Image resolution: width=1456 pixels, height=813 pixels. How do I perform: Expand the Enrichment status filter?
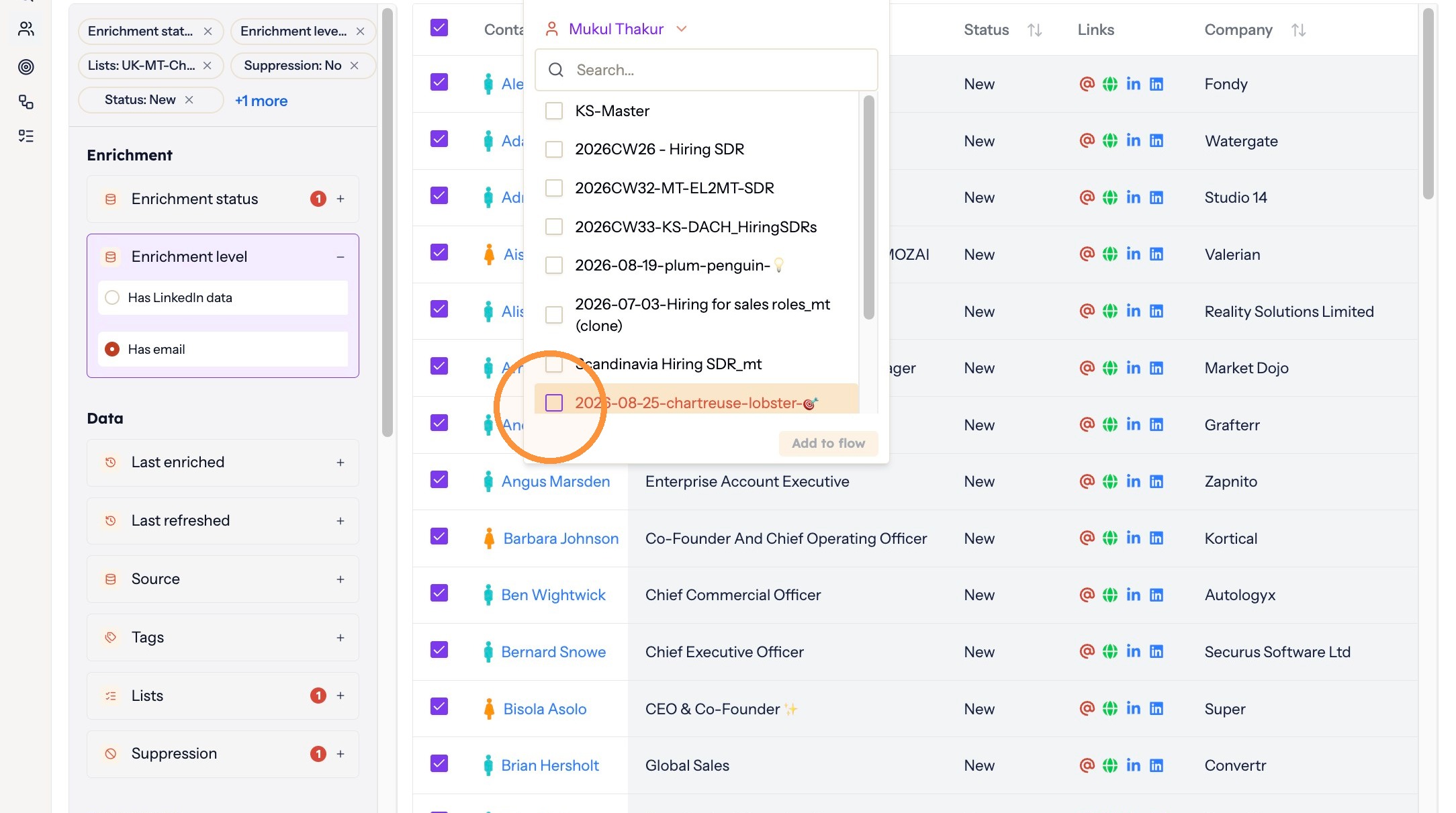coord(340,199)
